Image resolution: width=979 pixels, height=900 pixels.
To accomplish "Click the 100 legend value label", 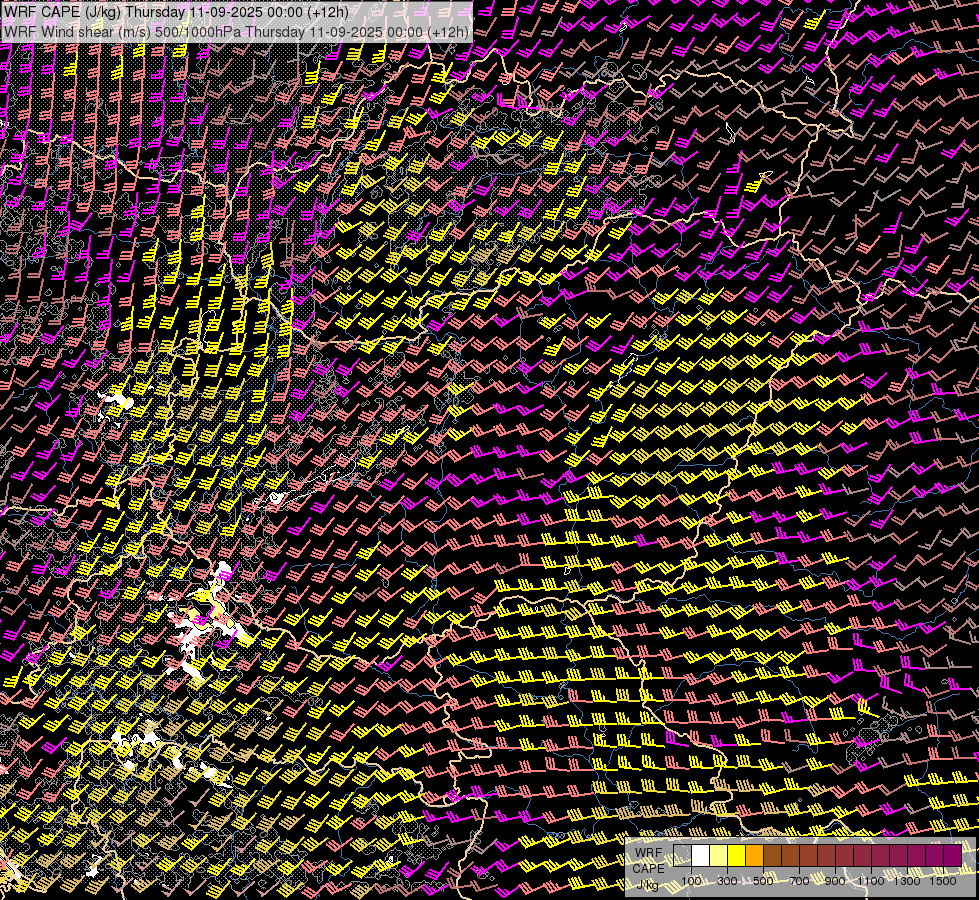I will coord(691,881).
